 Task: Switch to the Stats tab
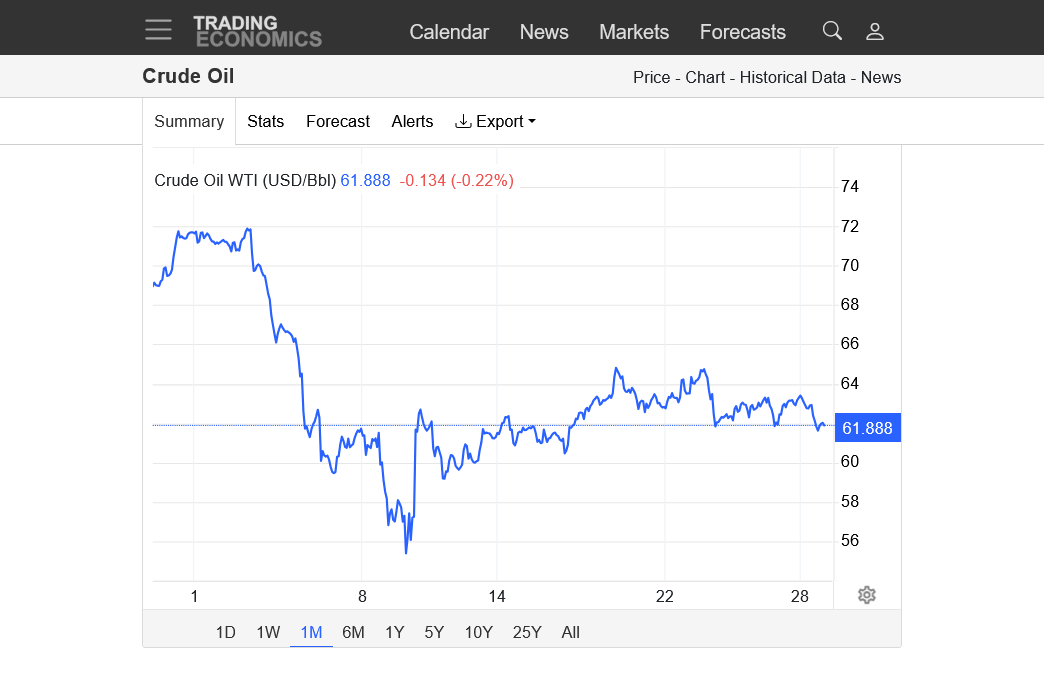coord(265,121)
